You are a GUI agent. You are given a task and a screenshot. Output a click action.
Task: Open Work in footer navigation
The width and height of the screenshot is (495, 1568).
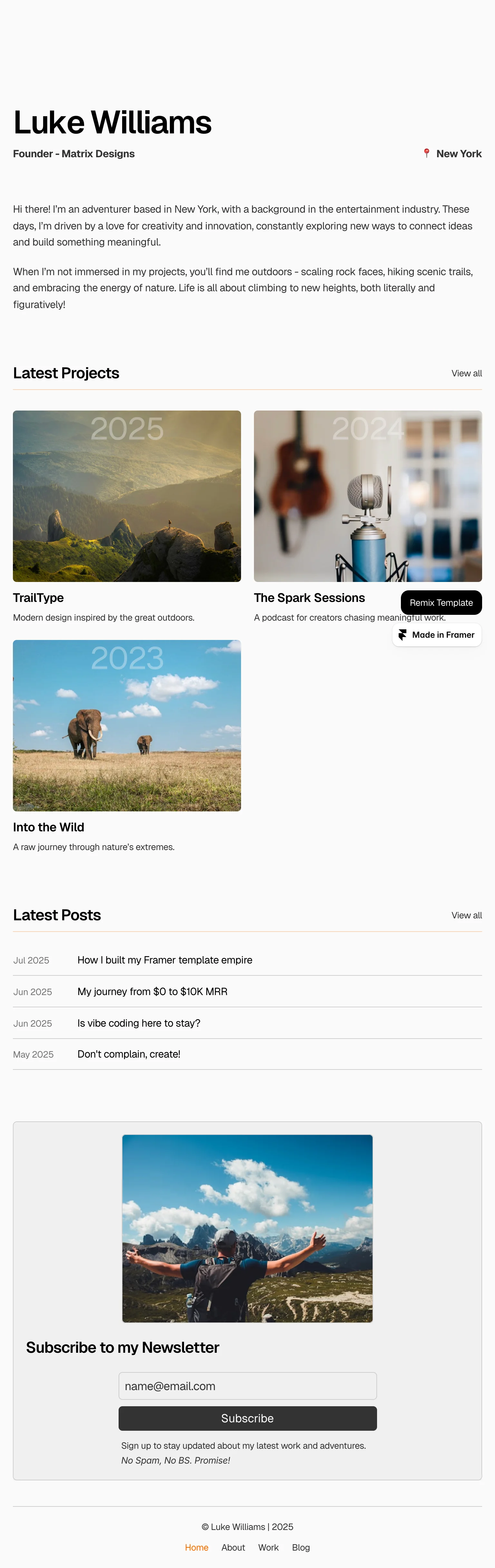pyautogui.click(x=268, y=1547)
